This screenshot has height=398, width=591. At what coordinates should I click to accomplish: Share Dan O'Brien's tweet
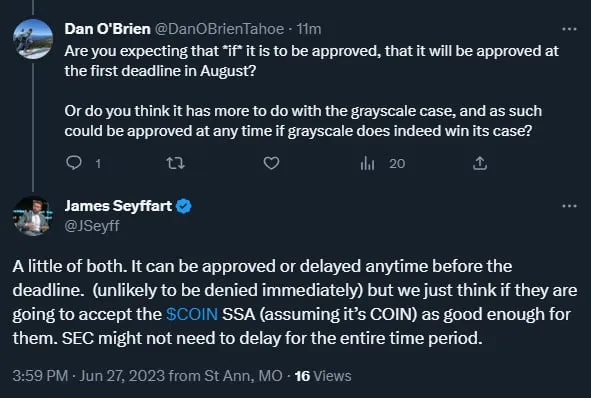(x=480, y=163)
